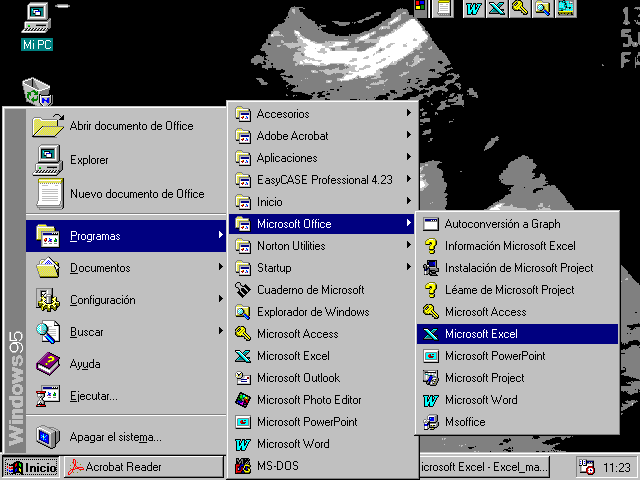This screenshot has height=480, width=640.
Task: Launch Microsoft Photo Editor
Action: (x=323, y=400)
